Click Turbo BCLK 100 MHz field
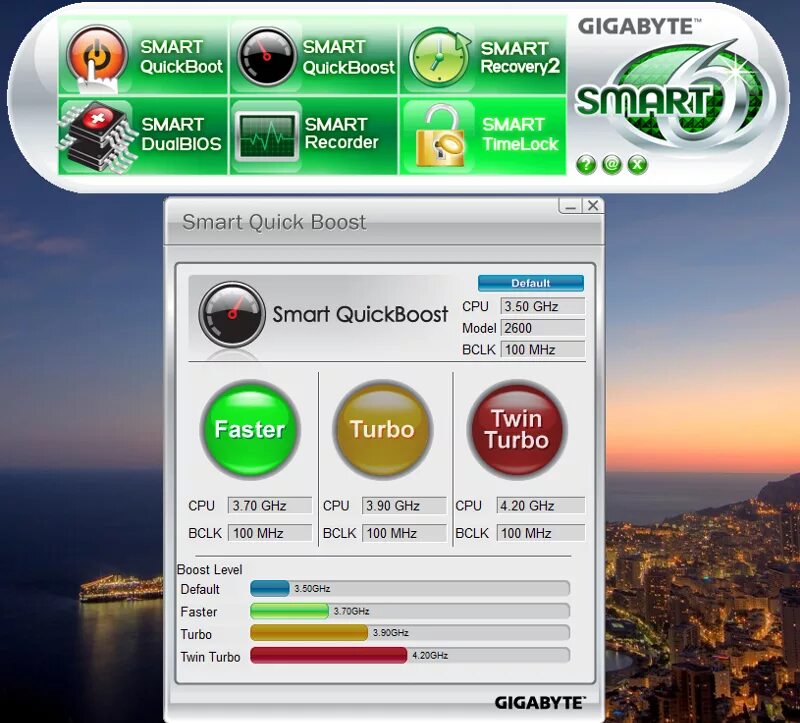This screenshot has width=800, height=723. coord(404,533)
